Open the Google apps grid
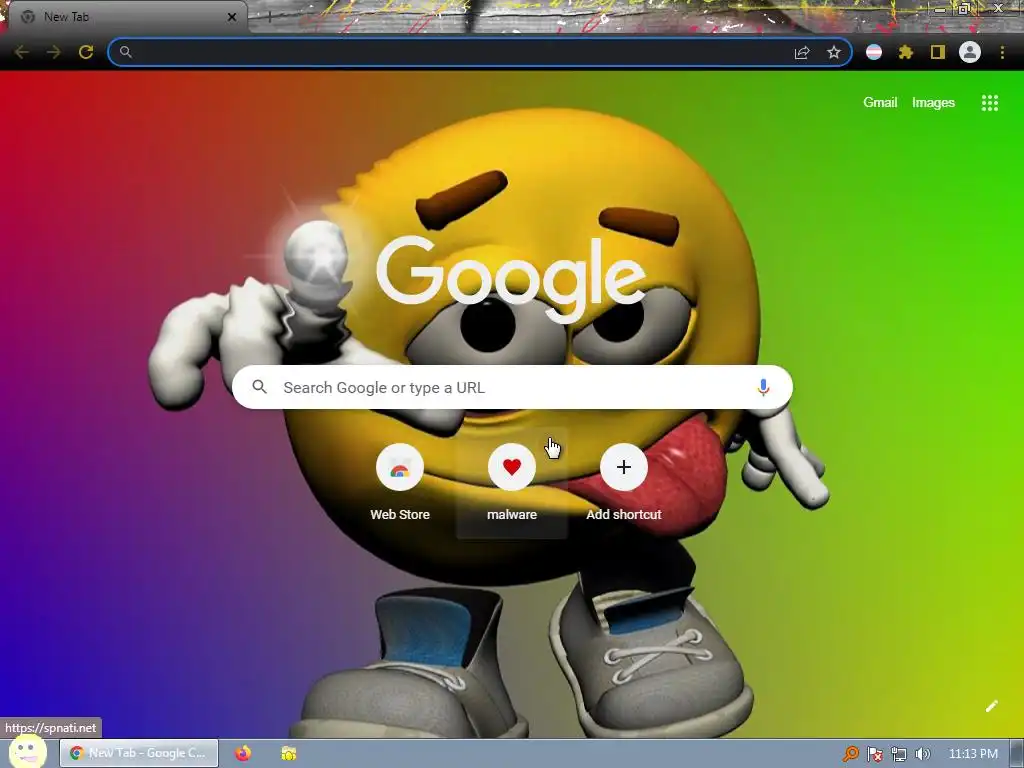This screenshot has height=768, width=1024. [x=989, y=103]
